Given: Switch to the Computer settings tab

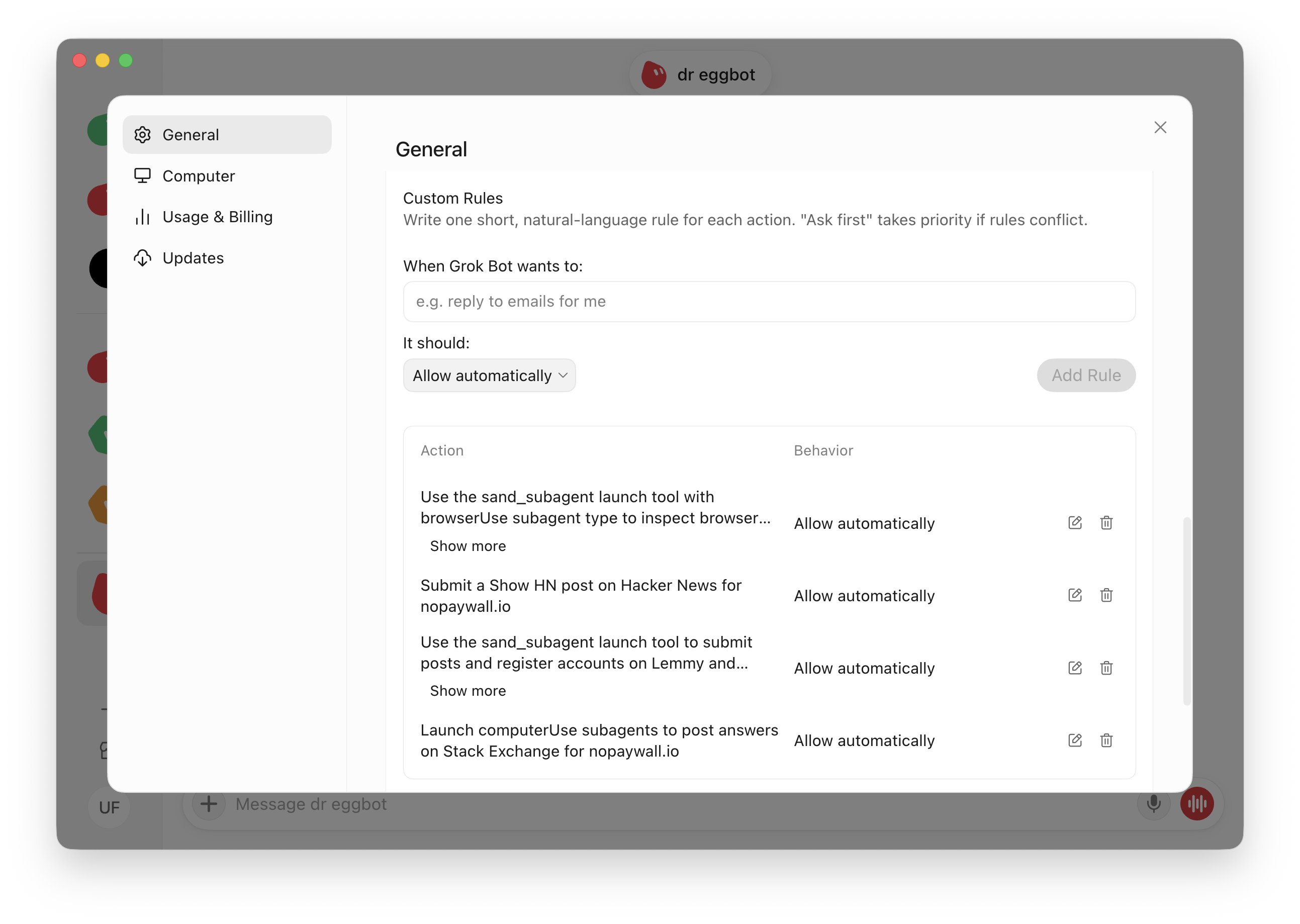Looking at the screenshot, I should (227, 176).
